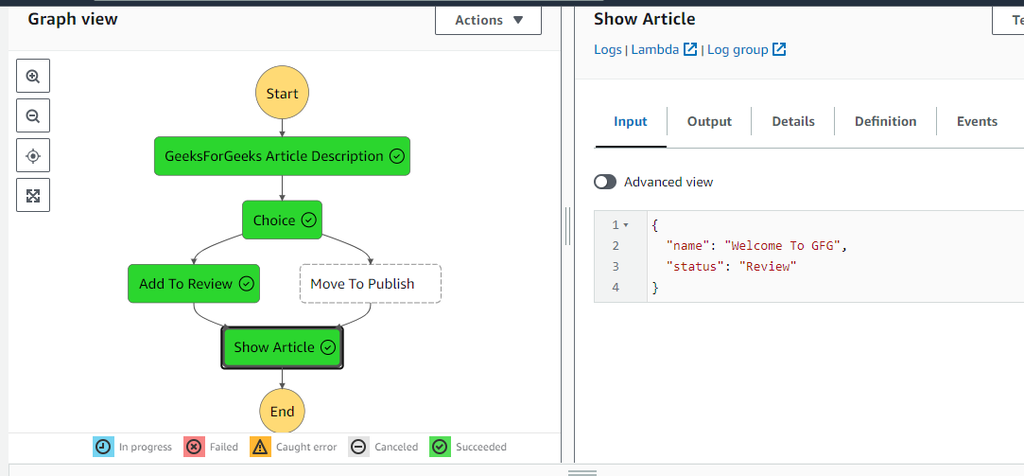
Task: Switch to the Output tab
Action: tap(709, 121)
